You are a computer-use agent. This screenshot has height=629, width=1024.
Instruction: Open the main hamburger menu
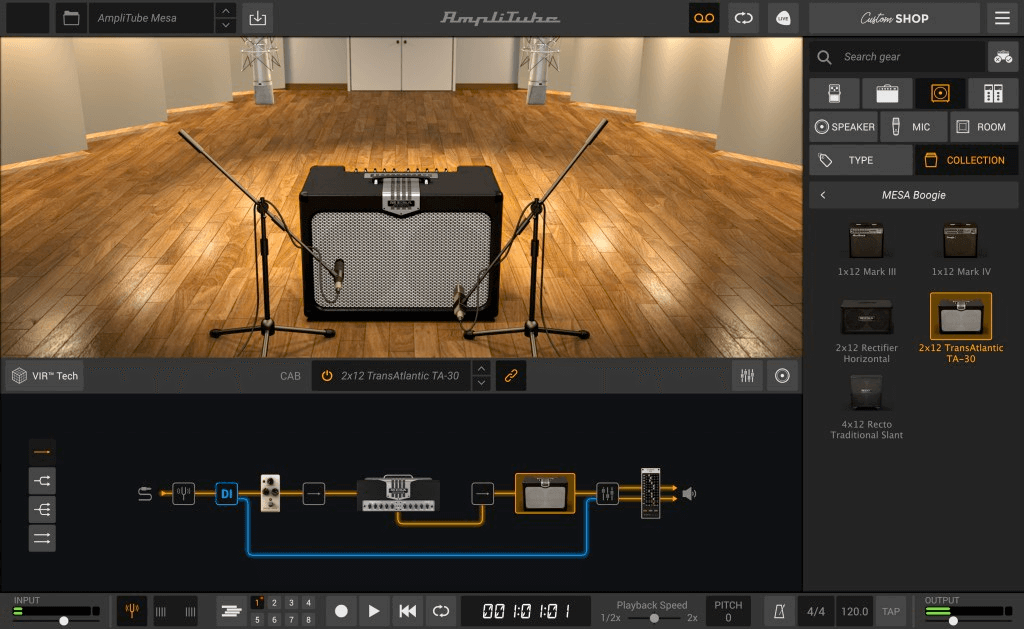tap(1002, 18)
